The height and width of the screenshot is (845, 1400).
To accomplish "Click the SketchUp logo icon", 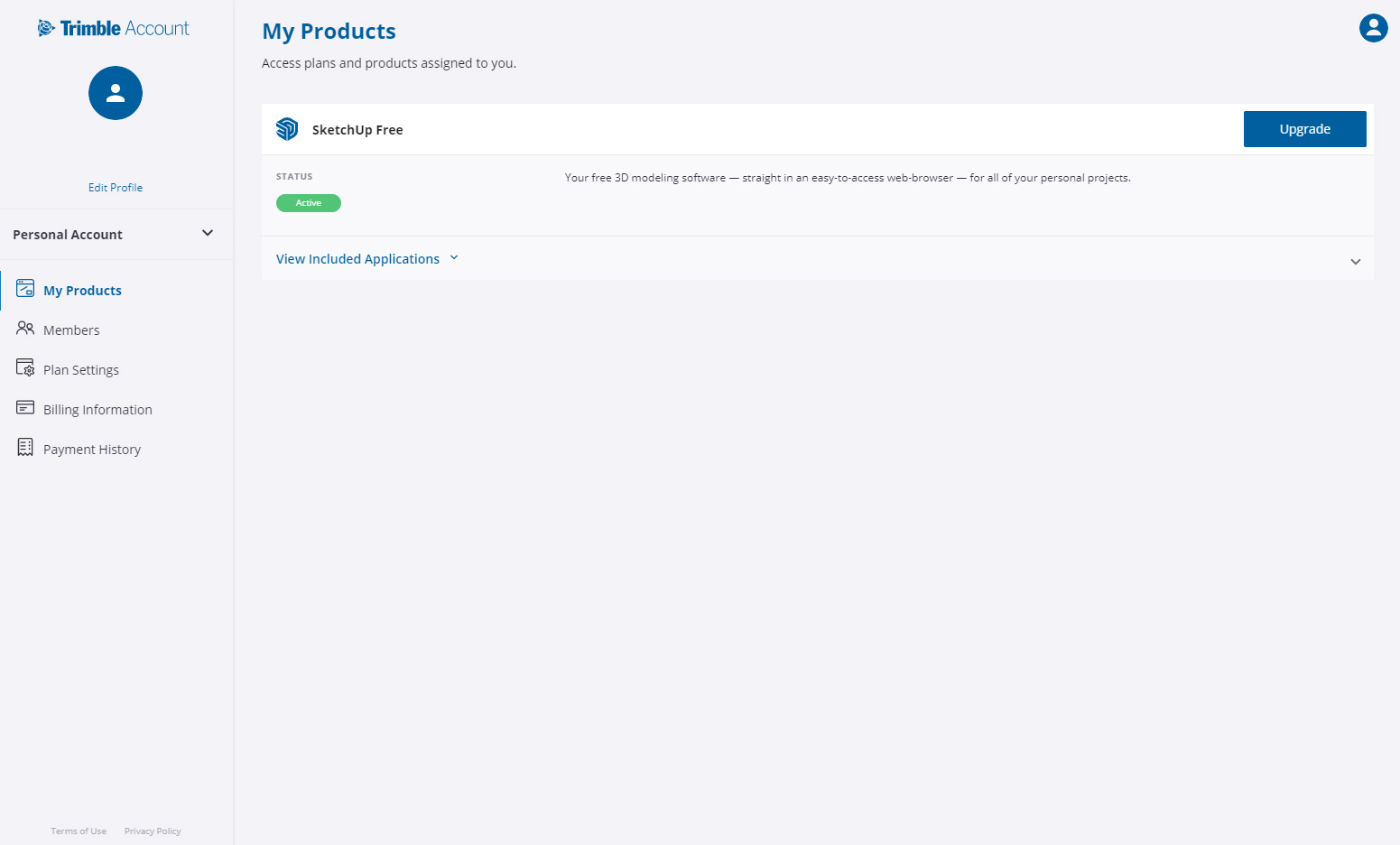I will [287, 129].
